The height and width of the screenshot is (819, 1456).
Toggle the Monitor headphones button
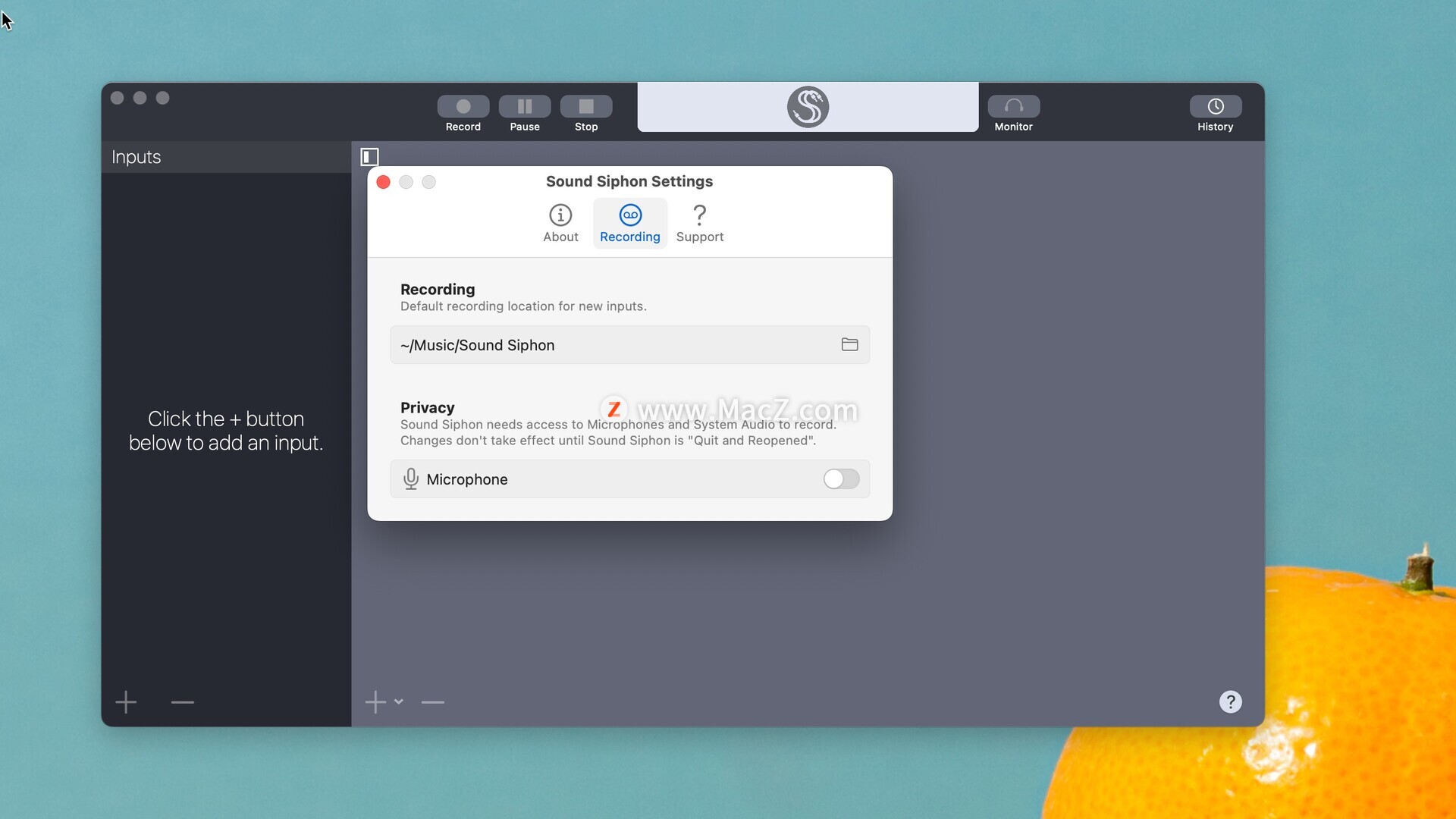(1013, 106)
